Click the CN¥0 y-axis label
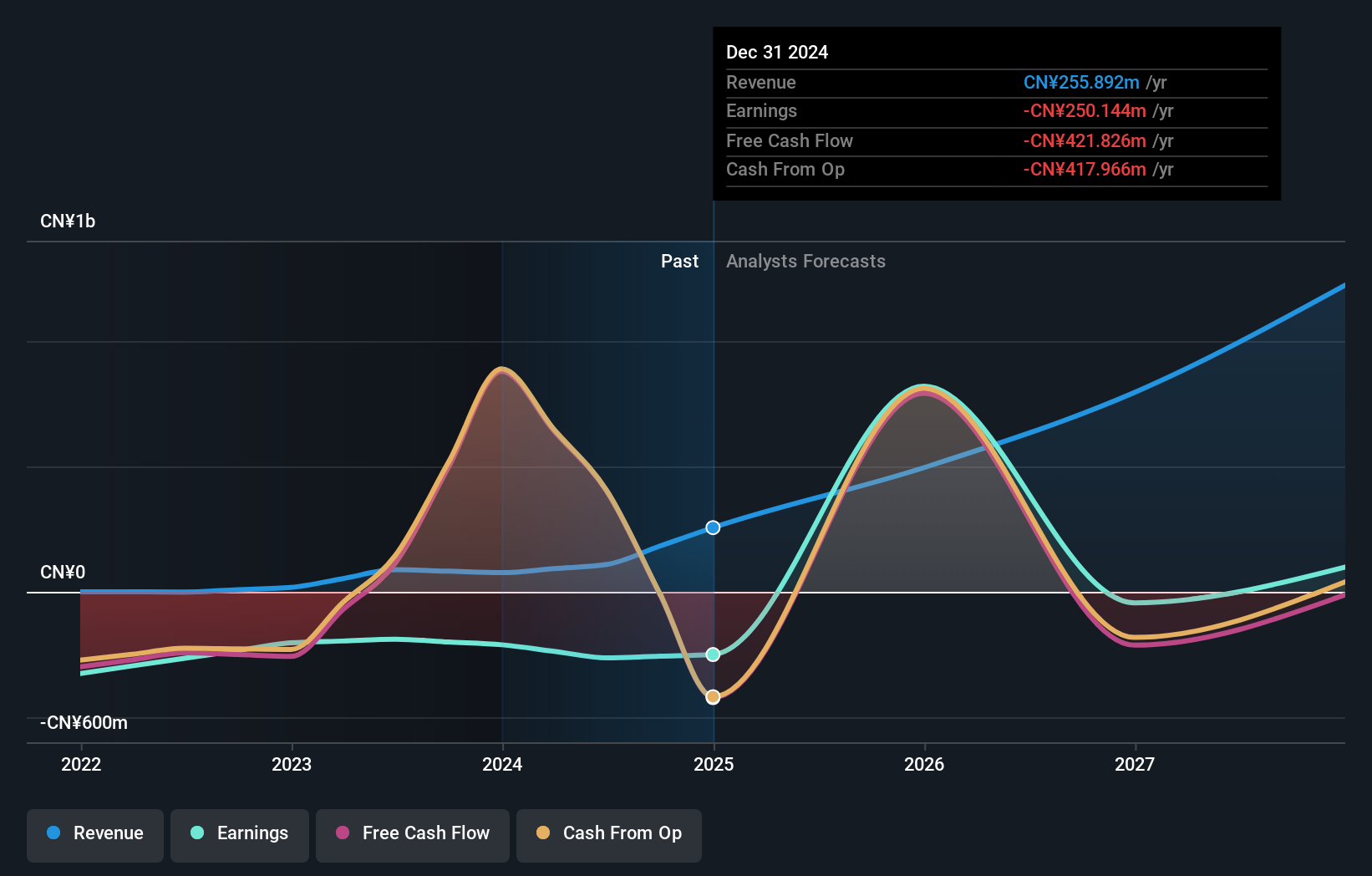The height and width of the screenshot is (876, 1372). (63, 573)
